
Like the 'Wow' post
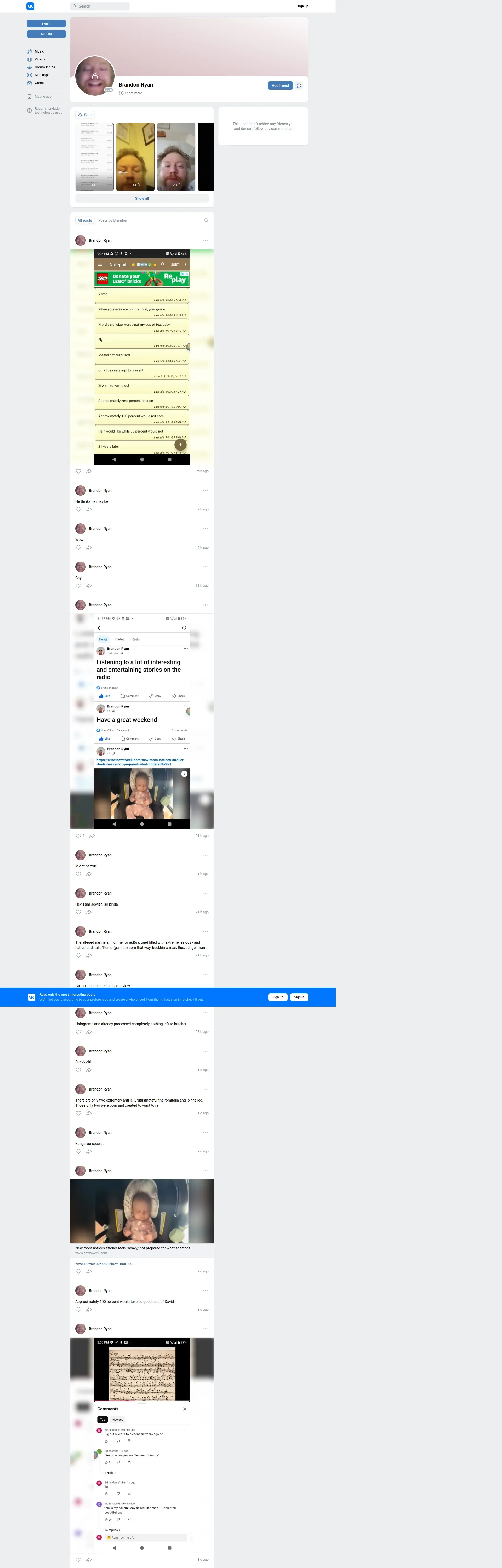[78, 548]
